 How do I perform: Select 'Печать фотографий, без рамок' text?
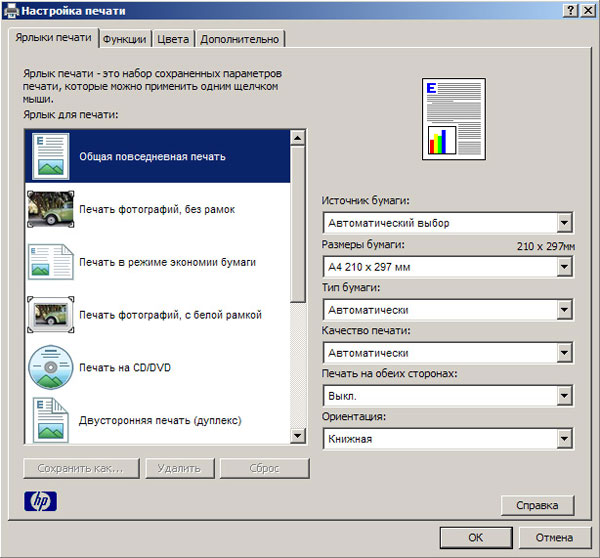tap(157, 209)
